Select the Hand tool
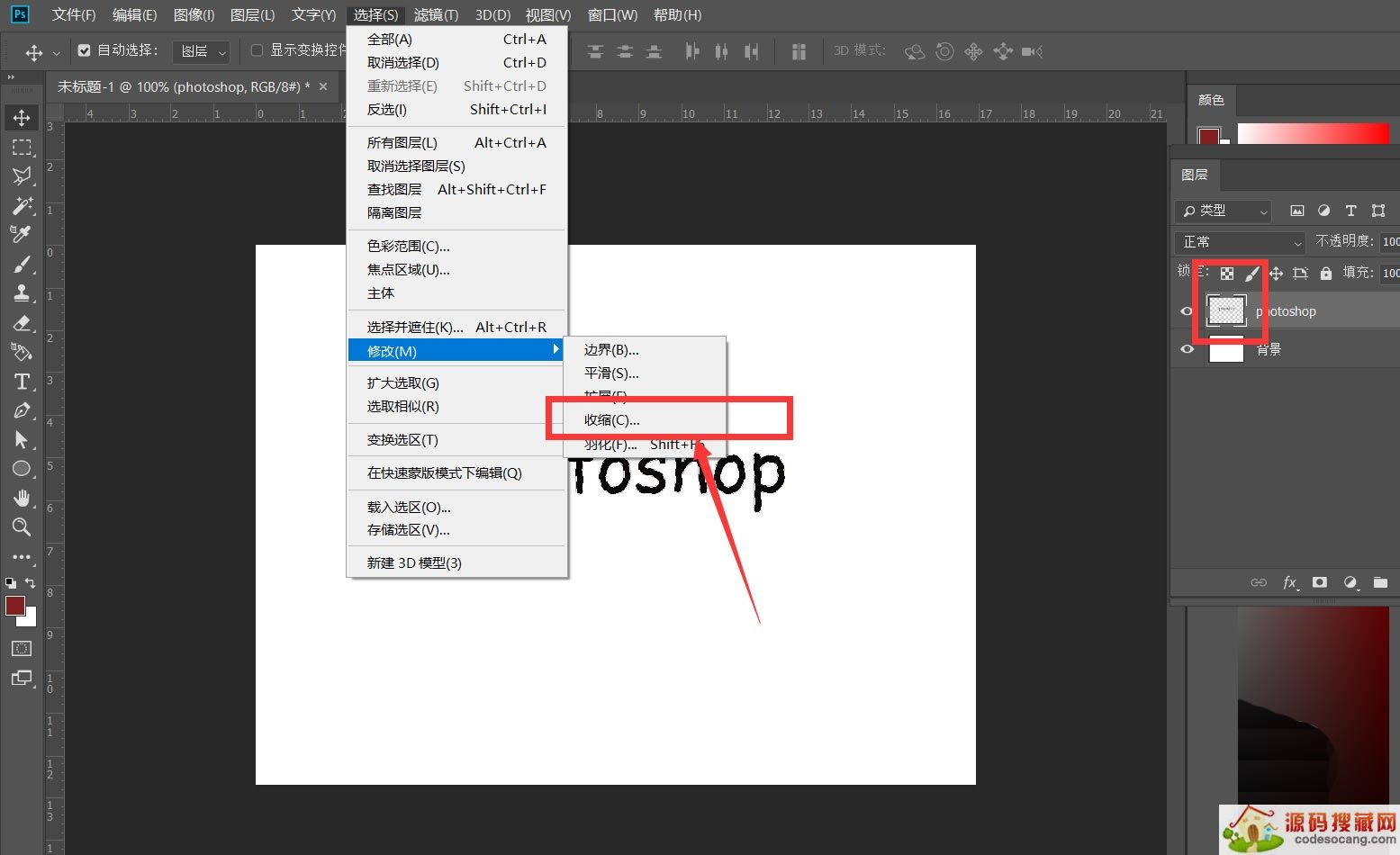Image resolution: width=1400 pixels, height=855 pixels. point(22,499)
